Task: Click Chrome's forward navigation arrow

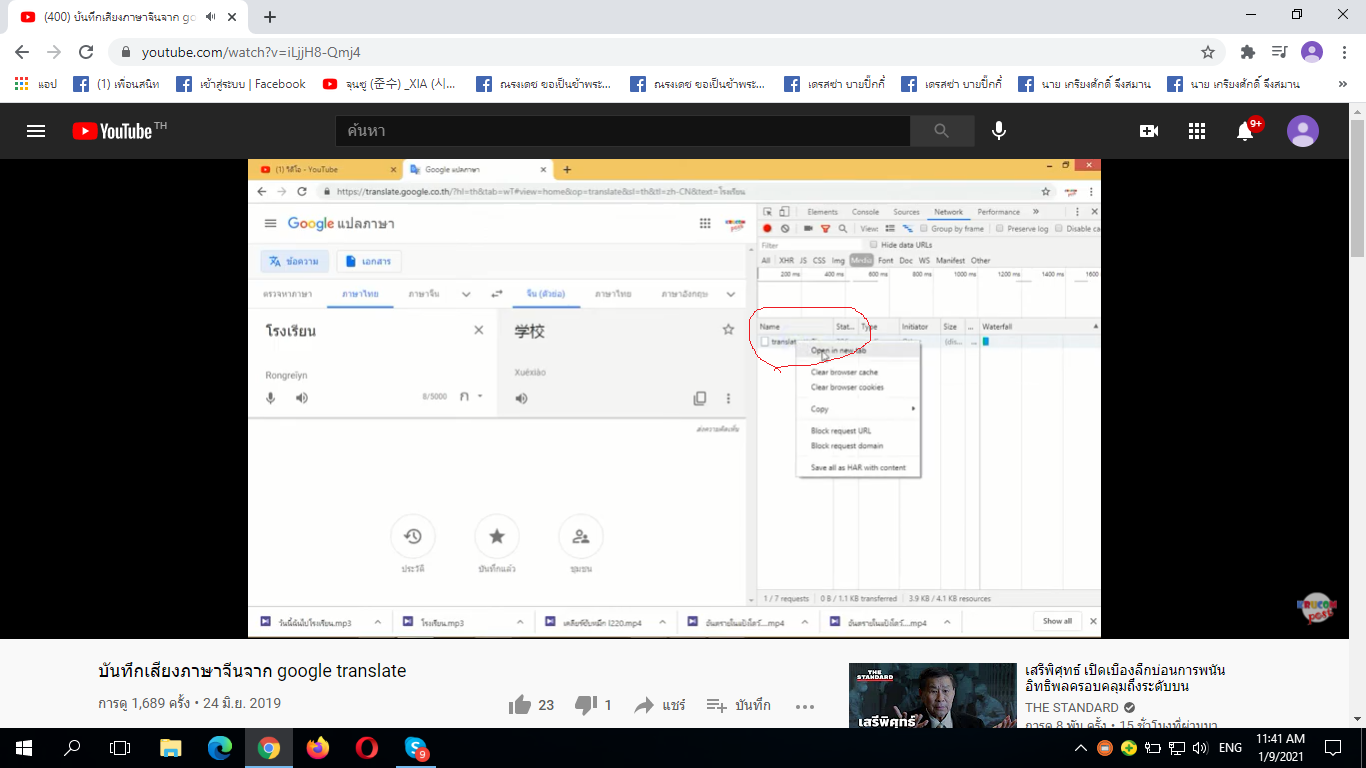Action: click(54, 52)
